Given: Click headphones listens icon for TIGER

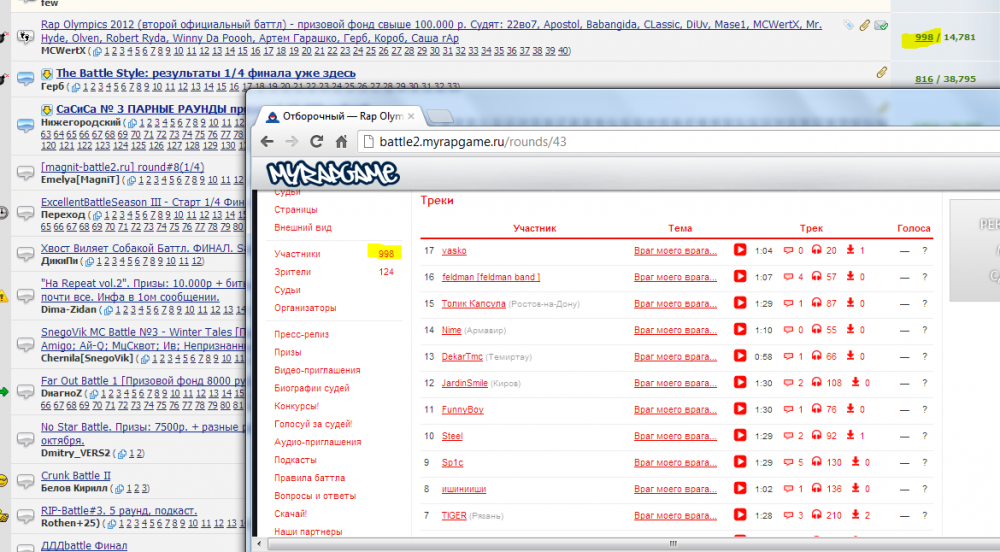Looking at the screenshot, I should click(x=816, y=514).
